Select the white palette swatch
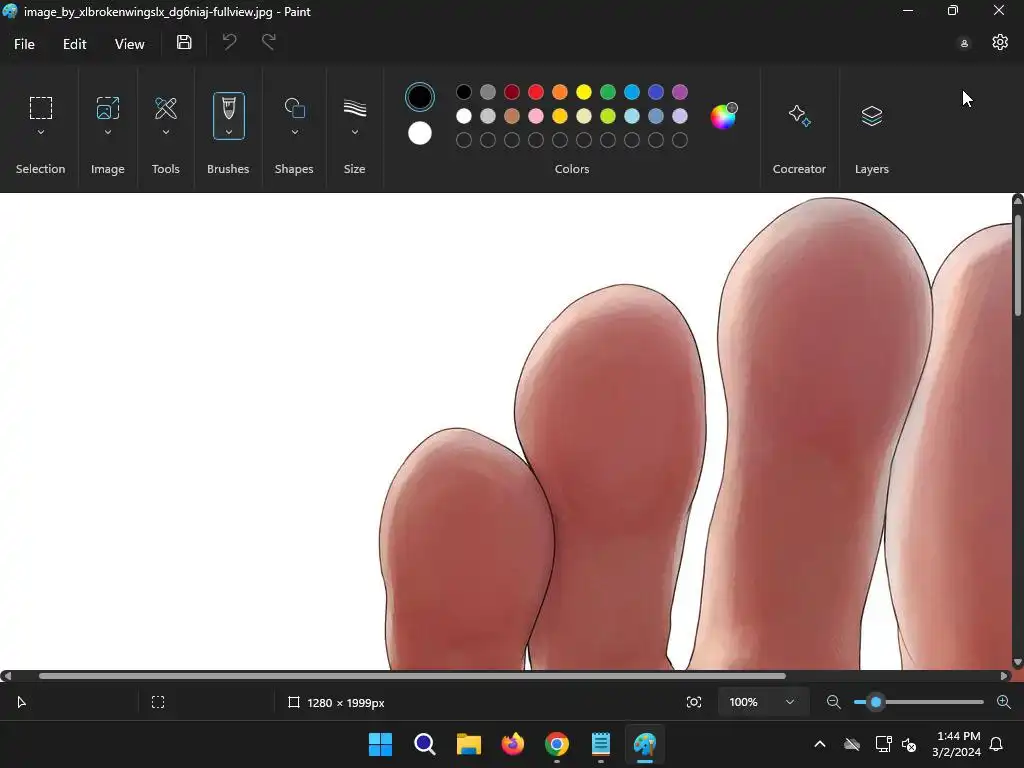Viewport: 1024px width, 768px height. (464, 116)
